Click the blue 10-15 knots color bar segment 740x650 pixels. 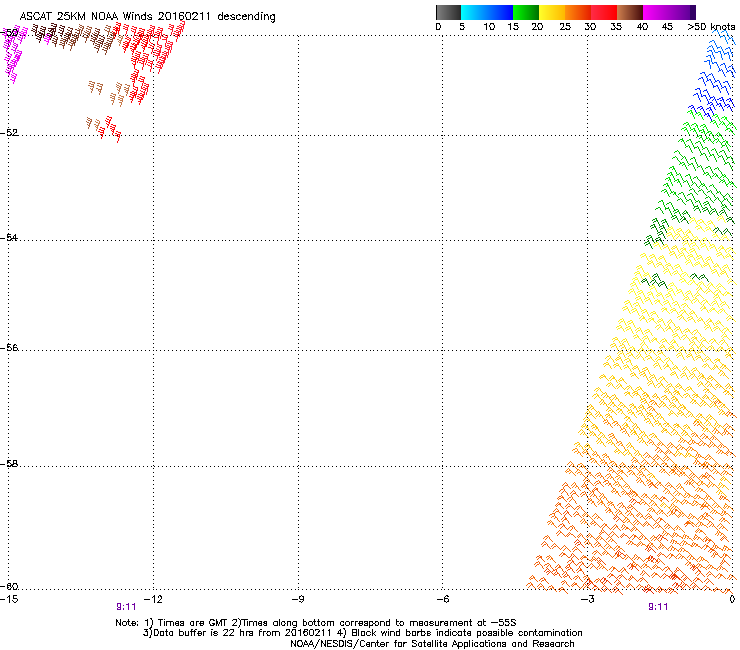(500, 12)
